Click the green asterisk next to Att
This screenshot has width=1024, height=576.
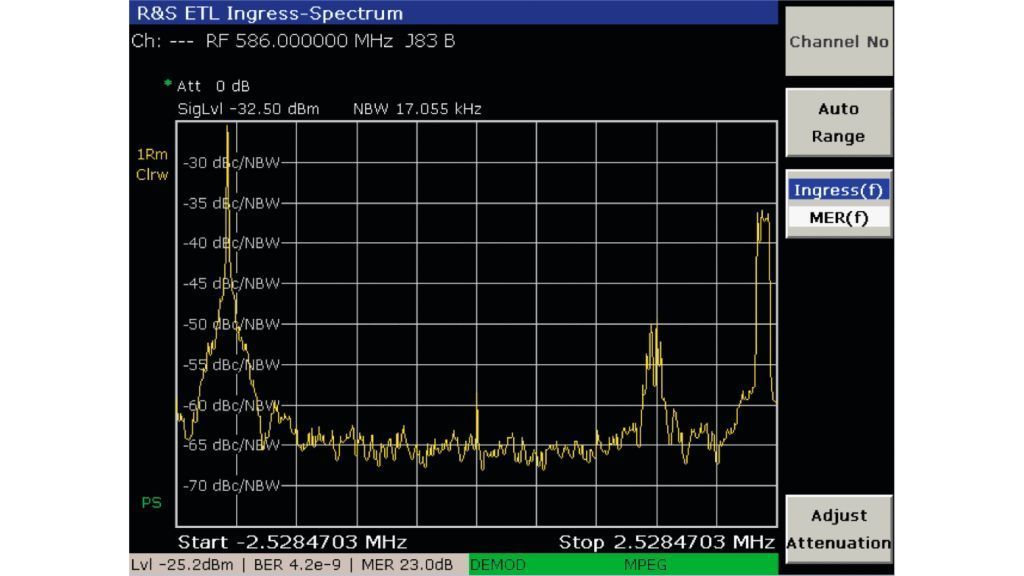168,86
